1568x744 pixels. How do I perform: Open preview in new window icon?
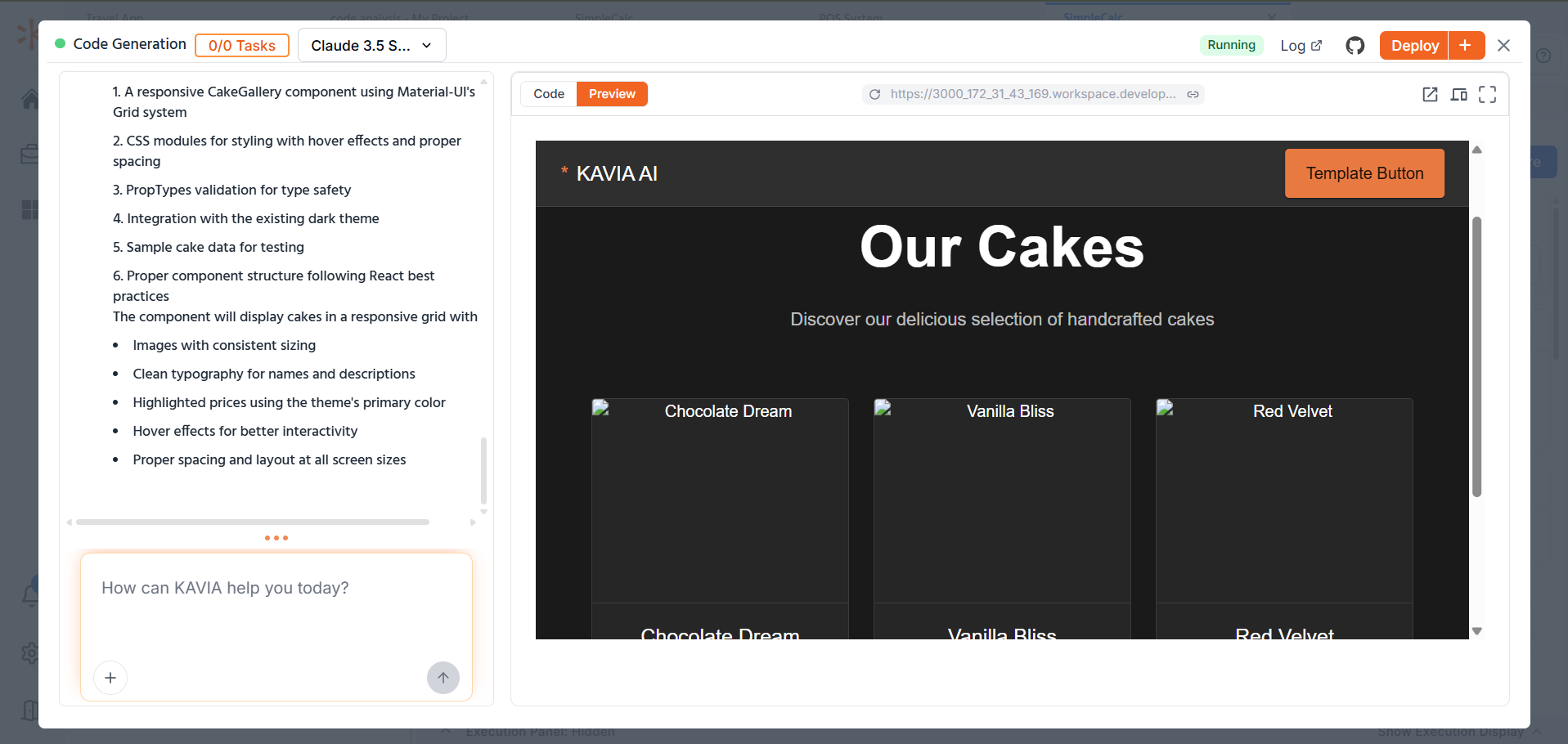tap(1430, 95)
